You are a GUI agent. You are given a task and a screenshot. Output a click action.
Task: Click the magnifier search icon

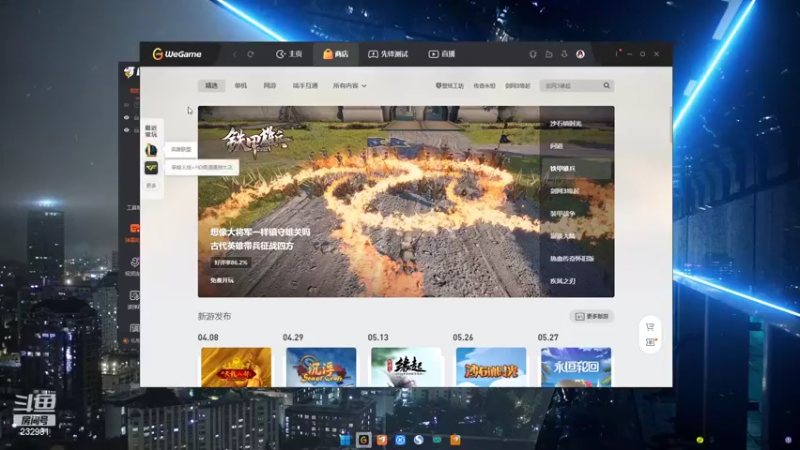(x=607, y=86)
